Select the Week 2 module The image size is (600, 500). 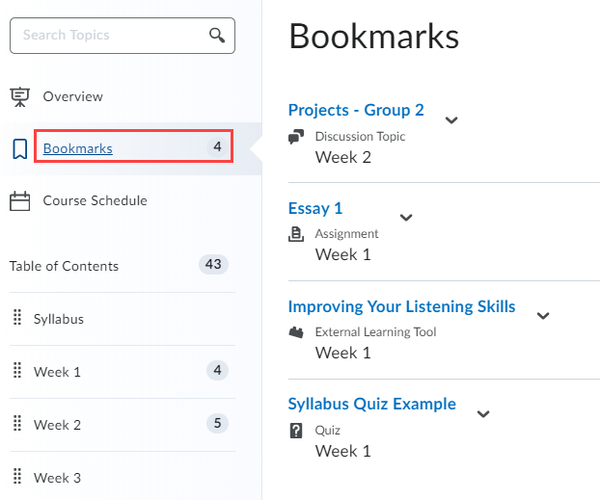[57, 425]
